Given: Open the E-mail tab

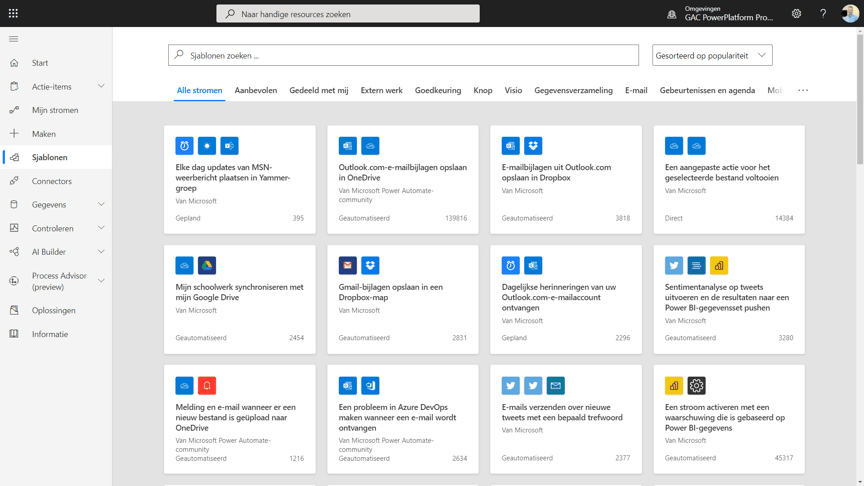Looking at the screenshot, I should (636, 90).
